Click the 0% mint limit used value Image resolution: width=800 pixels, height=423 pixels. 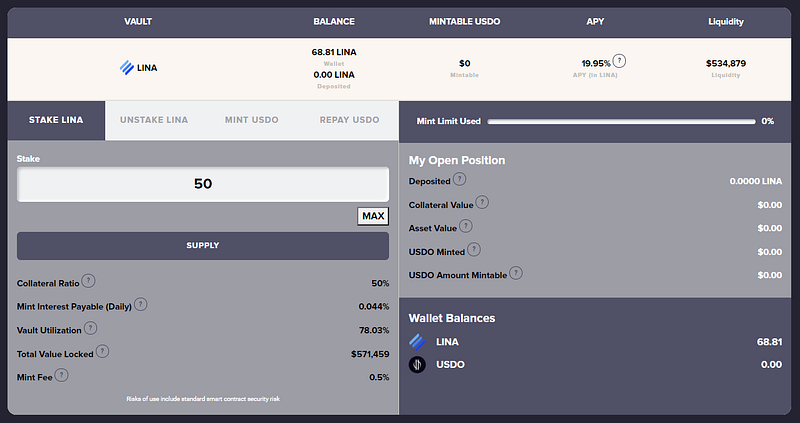[768, 121]
